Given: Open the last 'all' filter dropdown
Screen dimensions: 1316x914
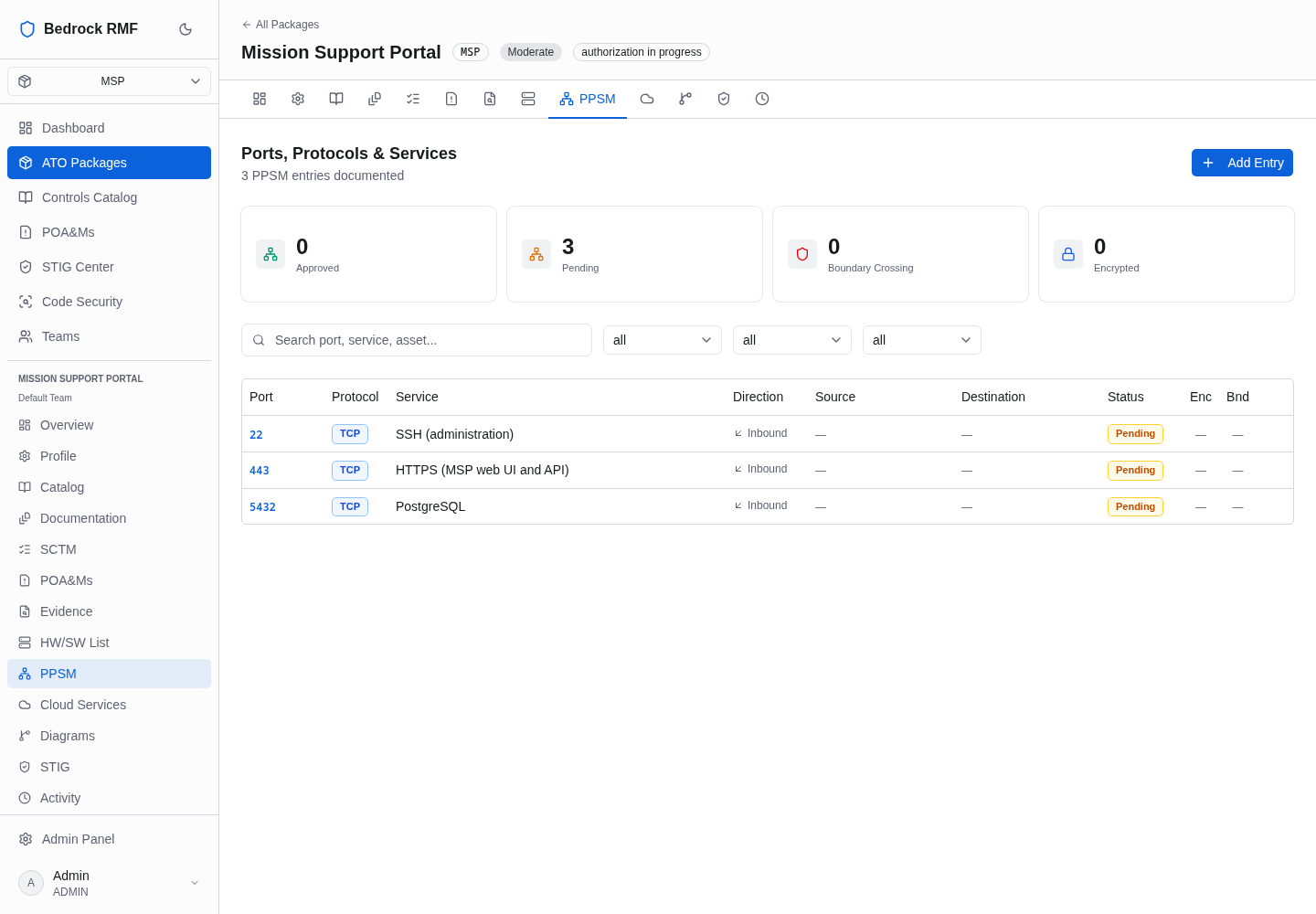Looking at the screenshot, I should [922, 340].
